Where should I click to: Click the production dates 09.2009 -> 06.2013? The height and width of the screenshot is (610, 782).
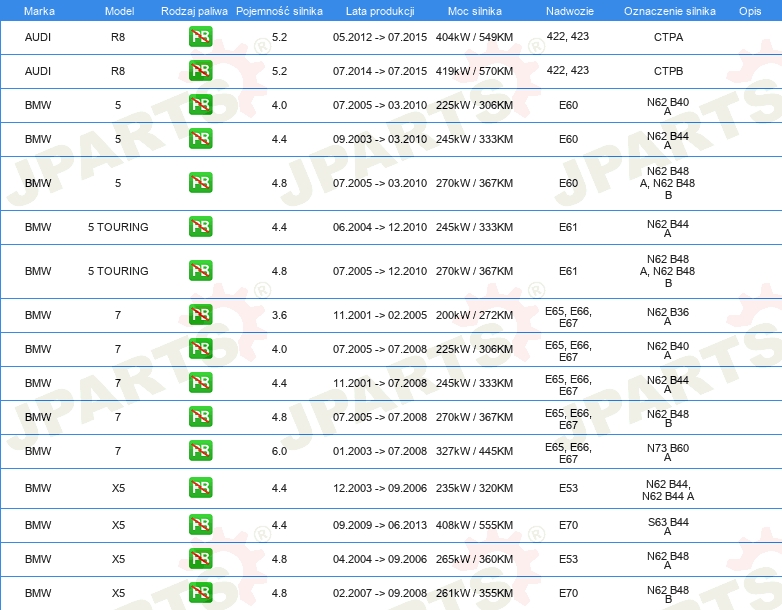(380, 525)
